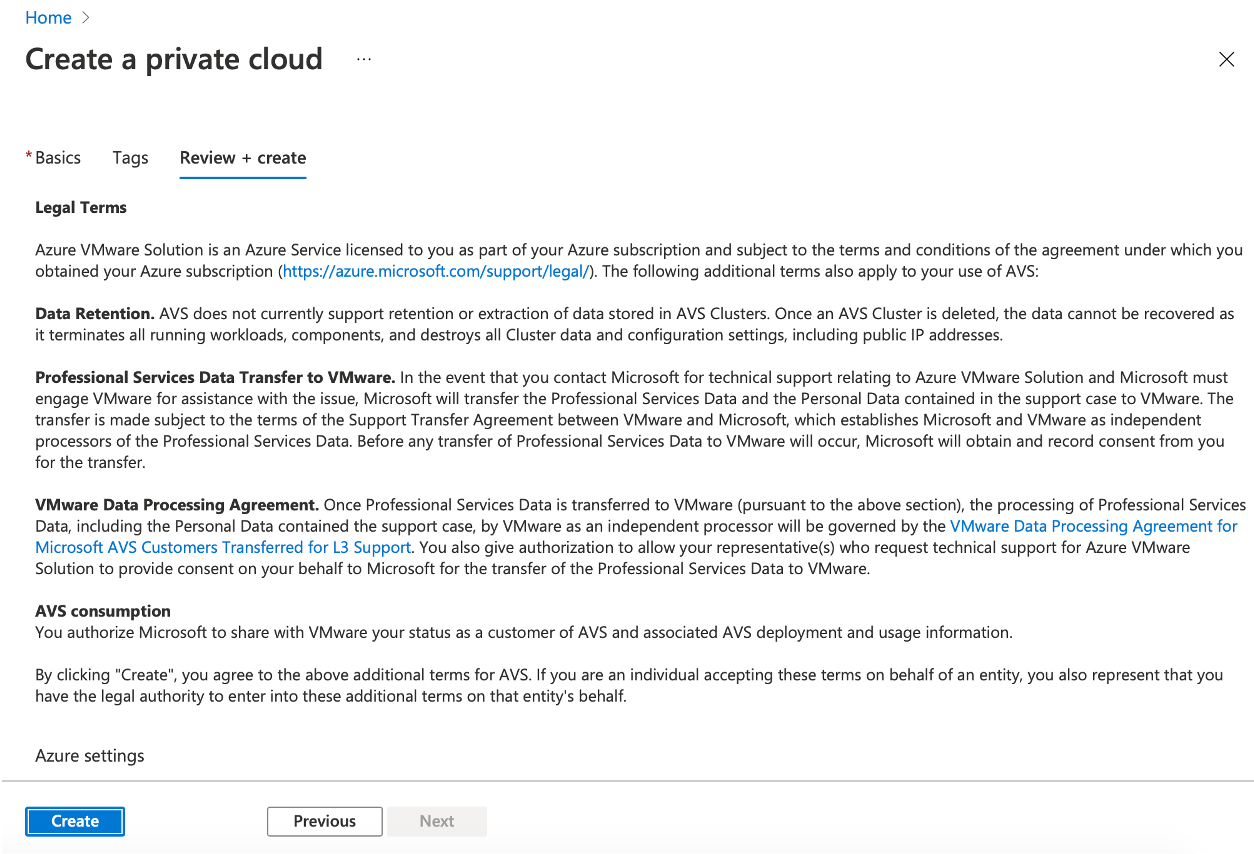
Task: Click the breadcrumb chevron after Home
Action: [86, 18]
